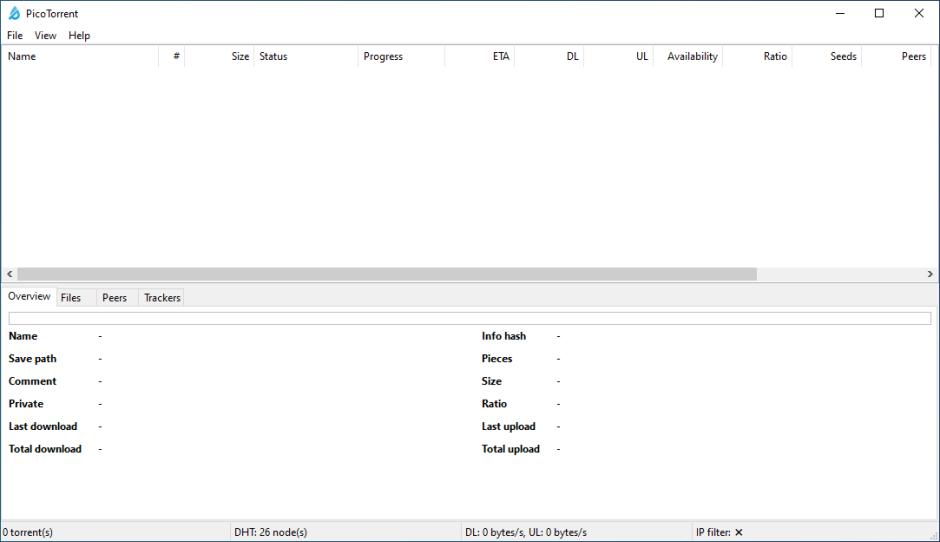Sort list by Progress column
The height and width of the screenshot is (542, 940).
click(400, 57)
